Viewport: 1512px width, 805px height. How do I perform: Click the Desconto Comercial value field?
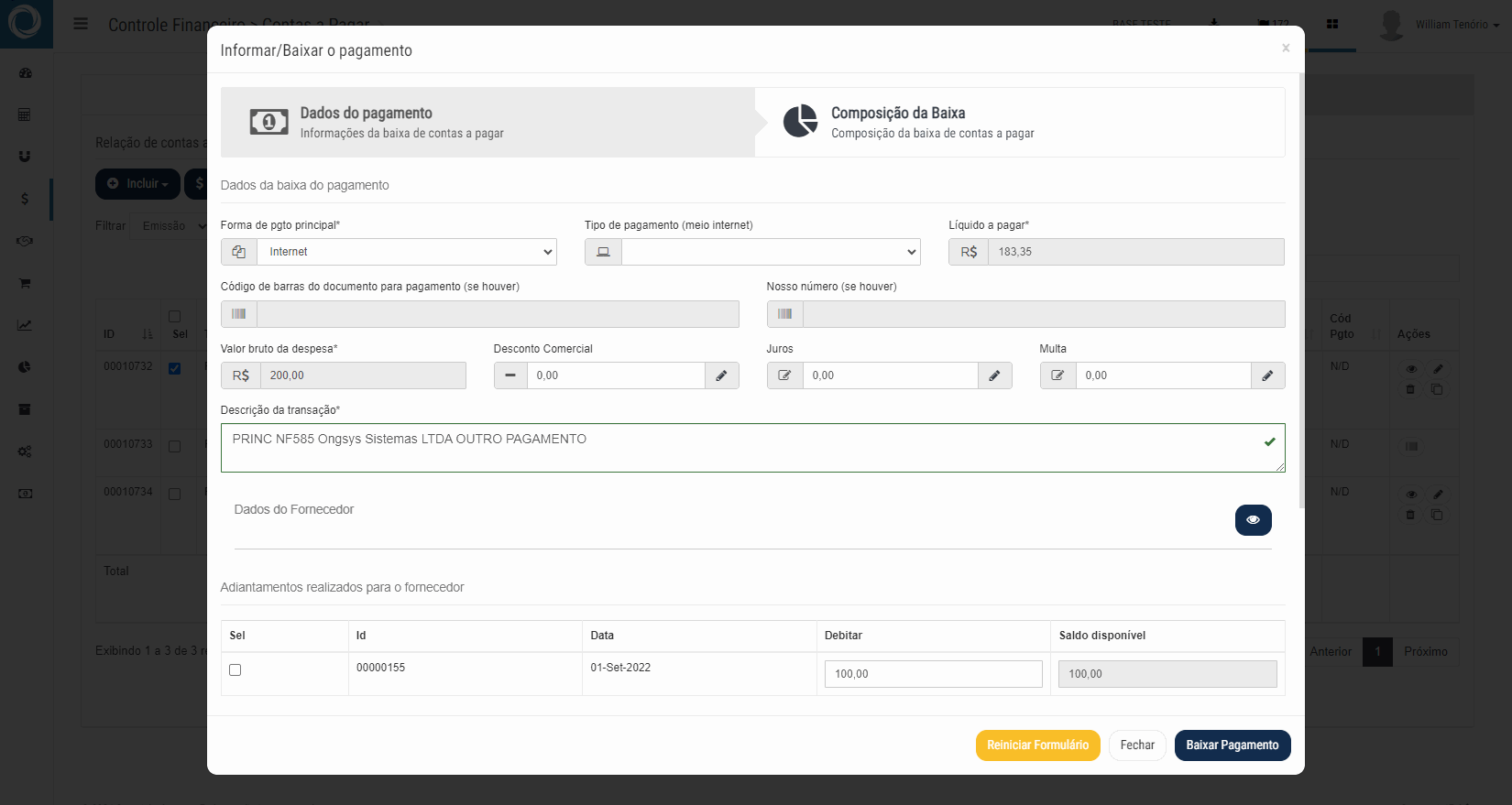coord(616,375)
